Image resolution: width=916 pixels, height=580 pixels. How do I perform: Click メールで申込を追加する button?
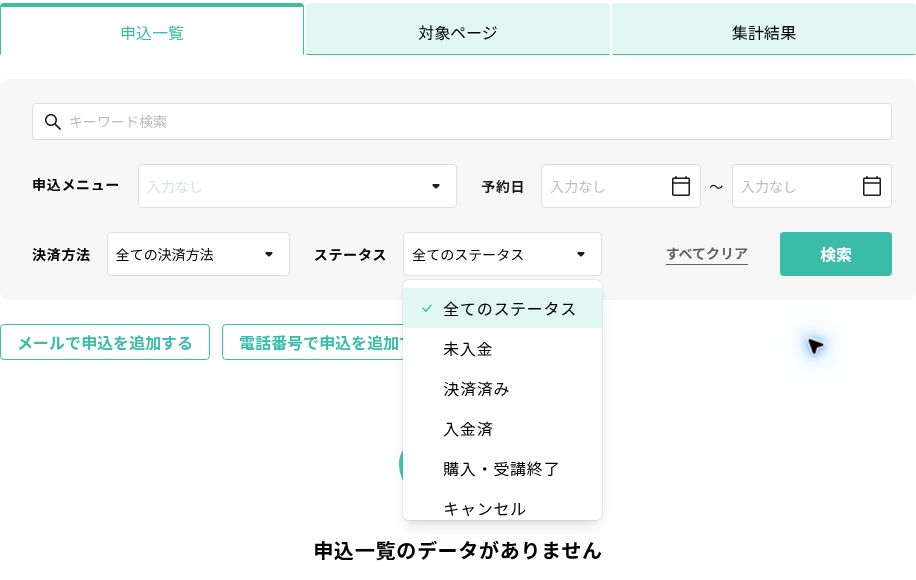tap(105, 342)
